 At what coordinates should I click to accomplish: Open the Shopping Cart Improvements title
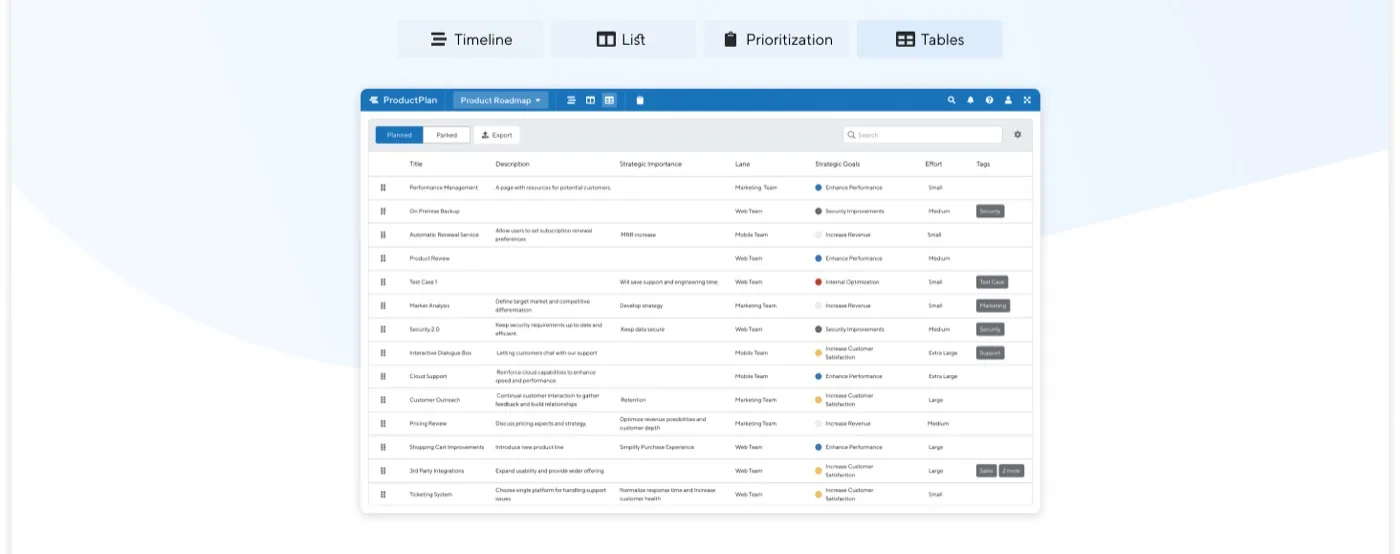(x=447, y=447)
